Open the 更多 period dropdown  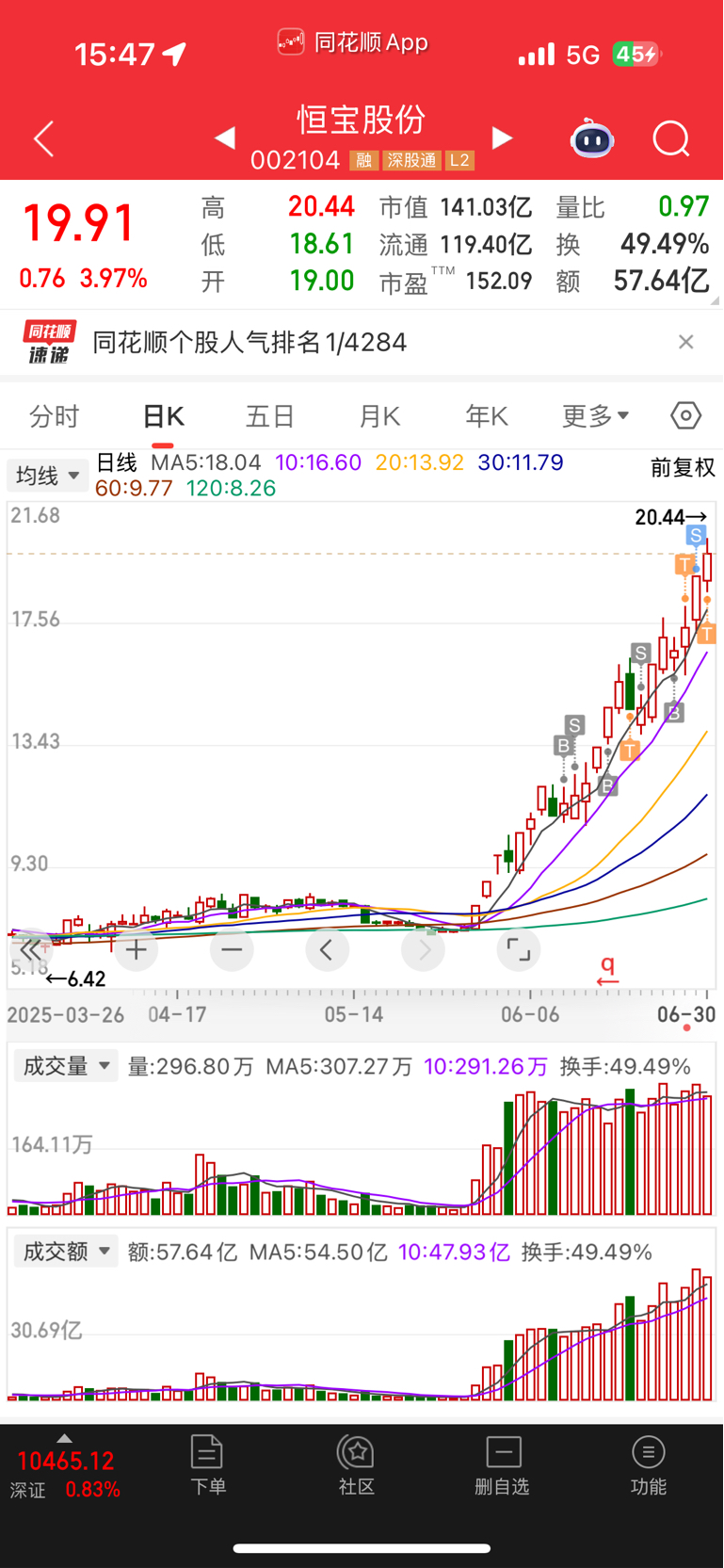[x=595, y=415]
